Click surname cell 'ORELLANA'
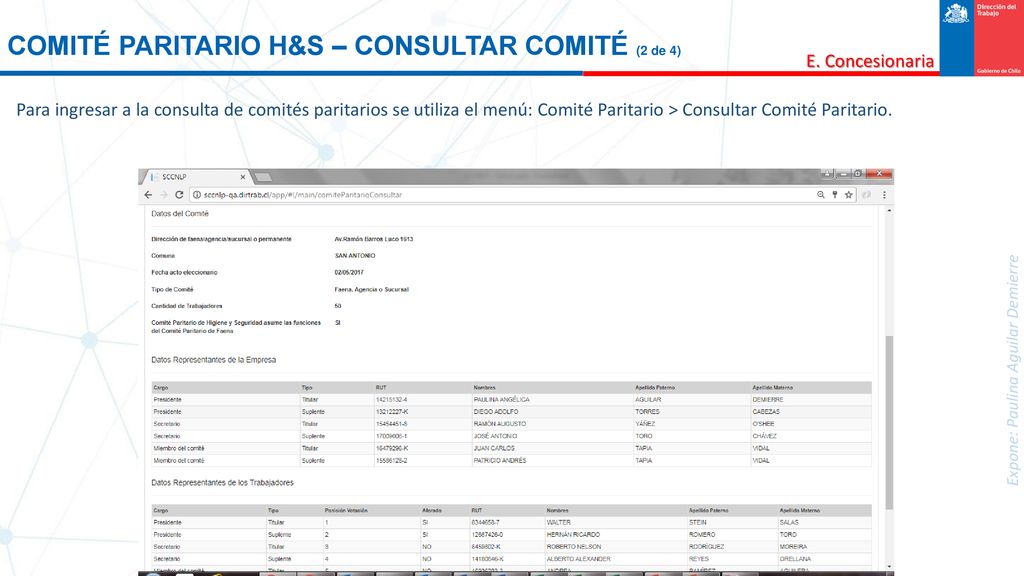Image resolution: width=1024 pixels, height=576 pixels. click(795, 559)
